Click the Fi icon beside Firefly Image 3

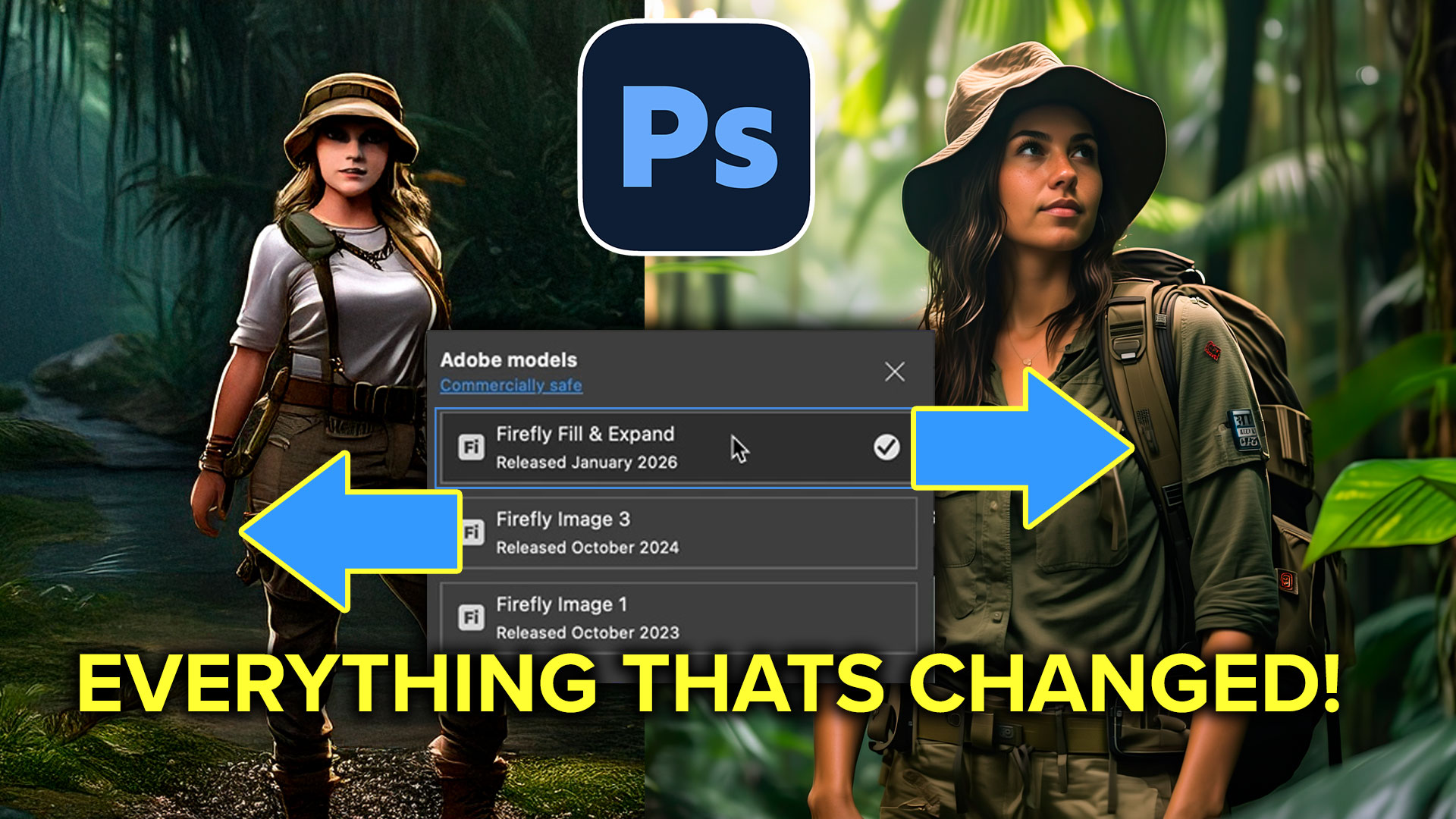click(472, 531)
